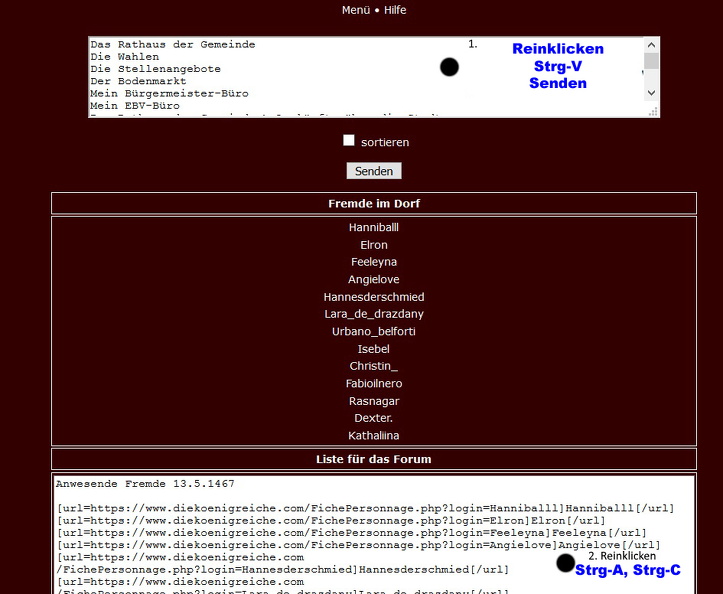723x594 pixels.
Task: Click 'Die Stellenangebote' line in textarea
Action: point(155,69)
